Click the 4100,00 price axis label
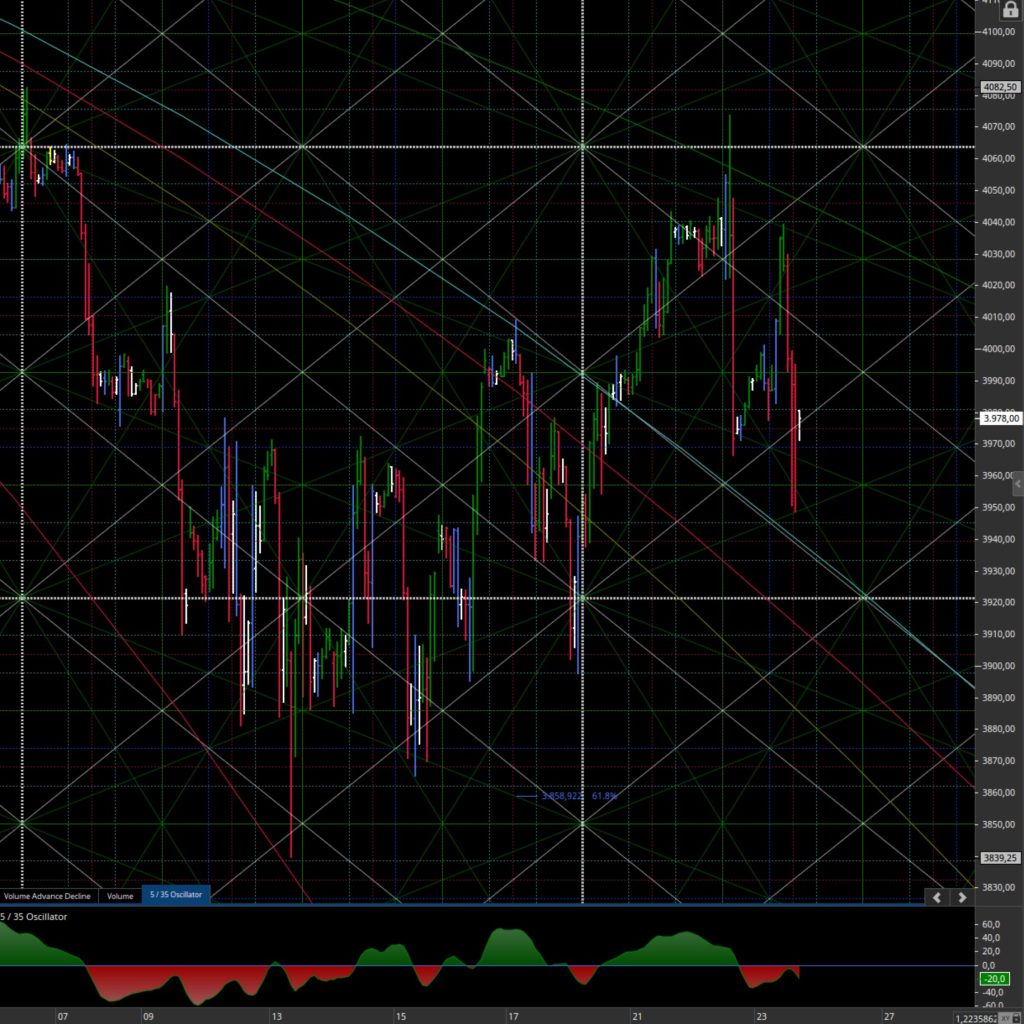This screenshot has height=1024, width=1024. pos(999,31)
